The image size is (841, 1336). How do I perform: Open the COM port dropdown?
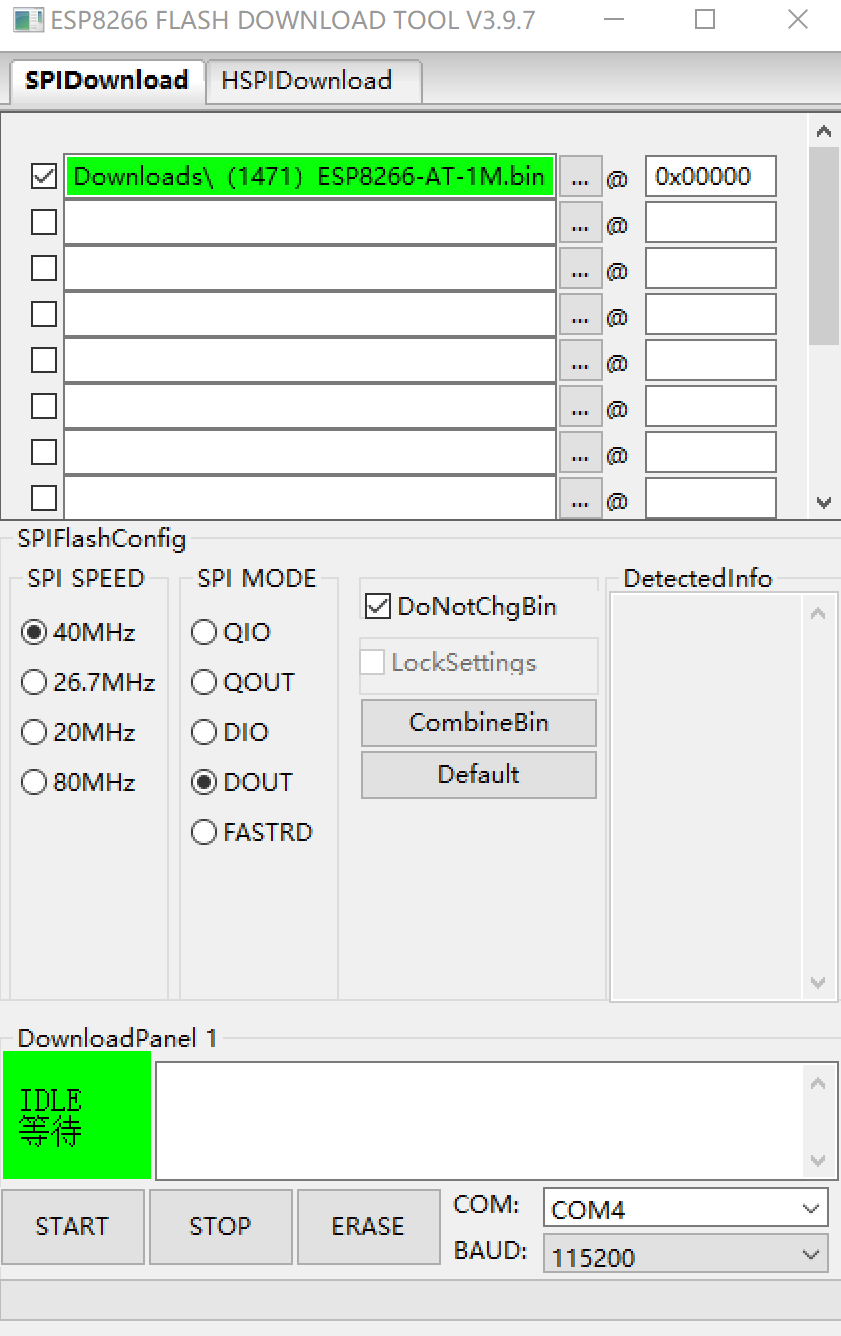click(x=686, y=1208)
